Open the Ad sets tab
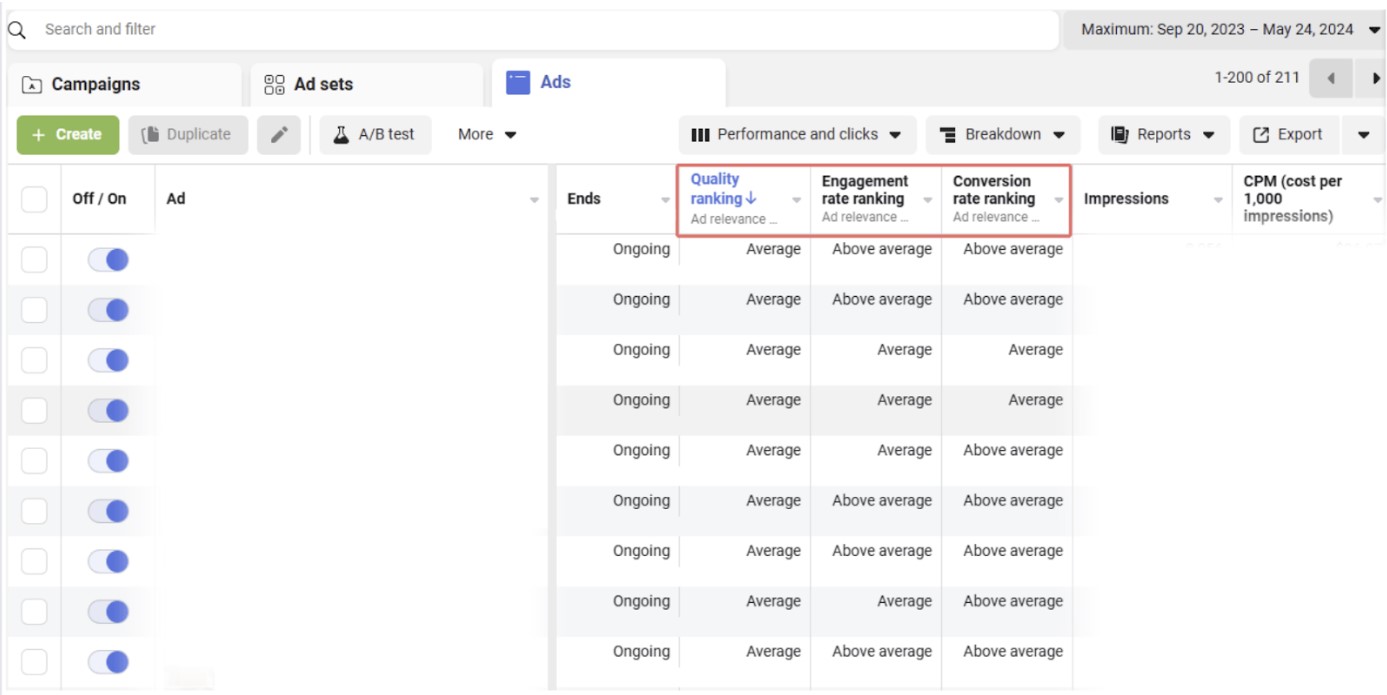This screenshot has width=1387, height=695. [x=322, y=82]
